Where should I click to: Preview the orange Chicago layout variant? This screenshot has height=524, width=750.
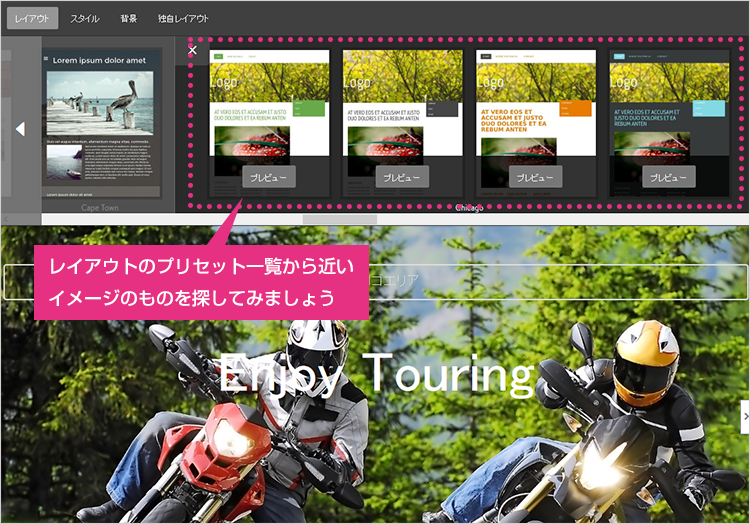[x=535, y=177]
